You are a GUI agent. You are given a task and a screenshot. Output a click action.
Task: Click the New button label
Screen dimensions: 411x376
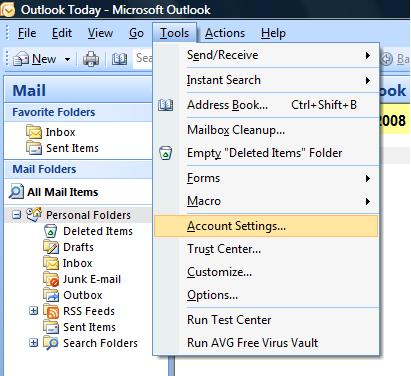click(44, 59)
